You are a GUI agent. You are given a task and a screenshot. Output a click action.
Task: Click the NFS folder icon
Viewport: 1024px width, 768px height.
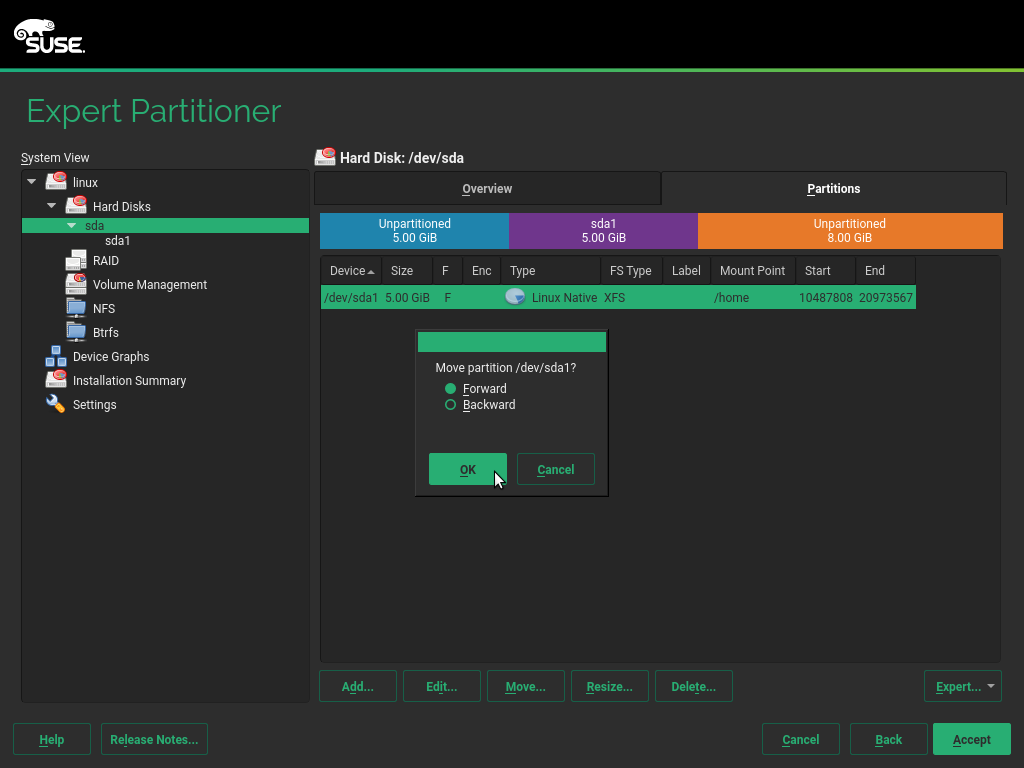pos(76,308)
